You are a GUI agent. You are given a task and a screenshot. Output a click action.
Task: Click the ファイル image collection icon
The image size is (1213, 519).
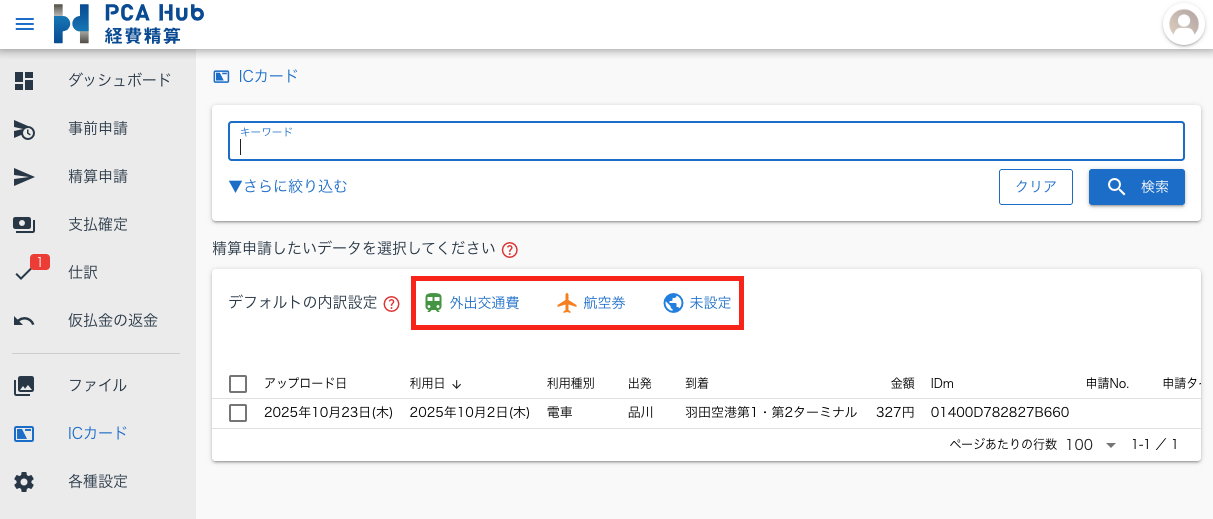24,385
